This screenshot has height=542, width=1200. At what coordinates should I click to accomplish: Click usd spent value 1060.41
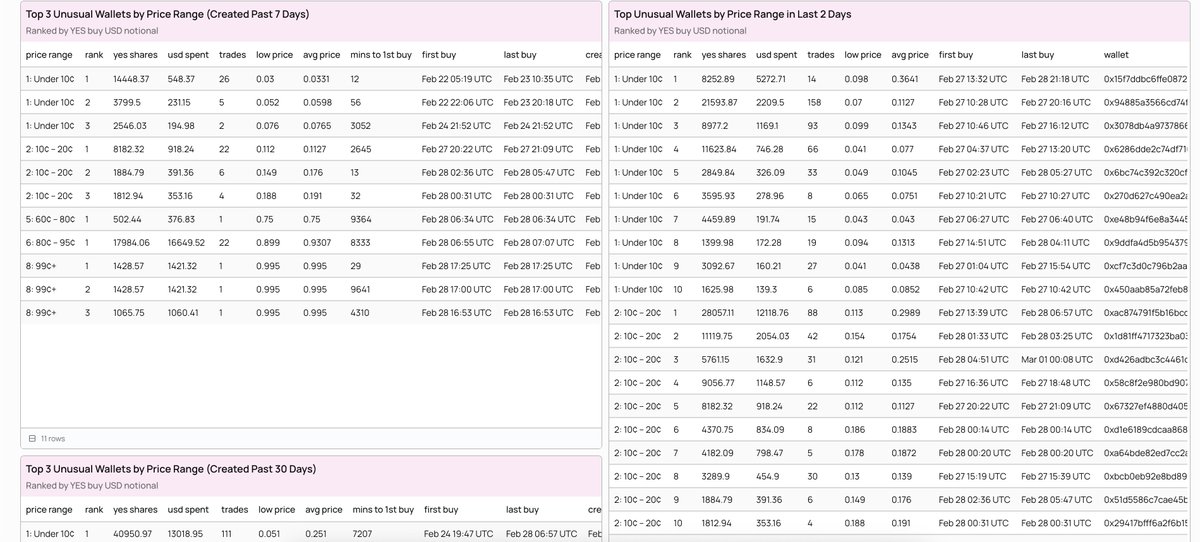(x=183, y=312)
